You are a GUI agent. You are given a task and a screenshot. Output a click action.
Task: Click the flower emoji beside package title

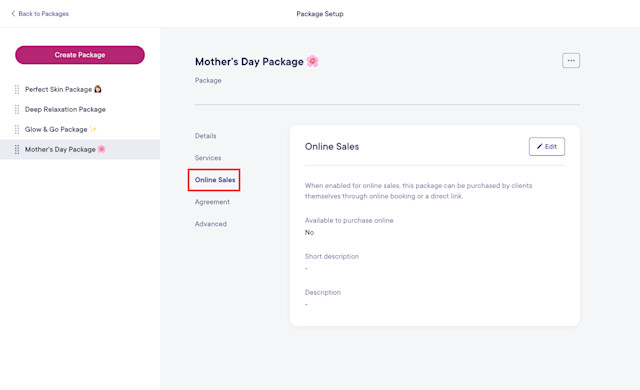pyautogui.click(x=312, y=61)
